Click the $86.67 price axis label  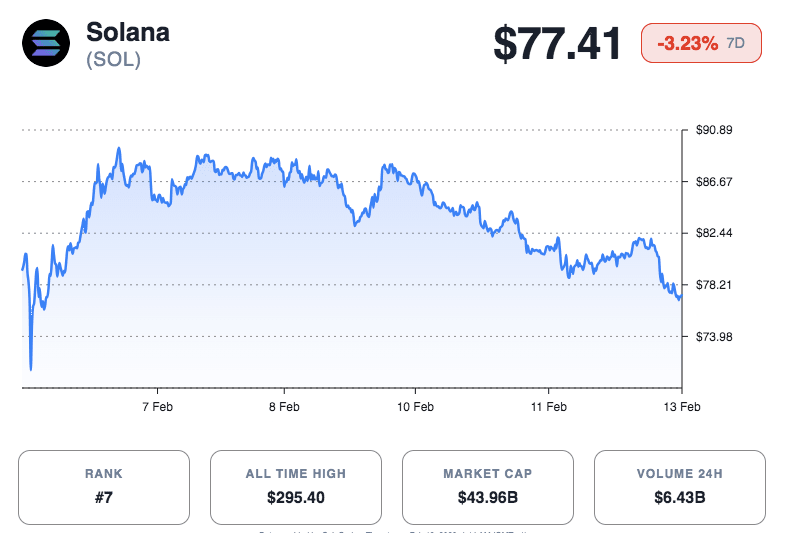click(715, 182)
